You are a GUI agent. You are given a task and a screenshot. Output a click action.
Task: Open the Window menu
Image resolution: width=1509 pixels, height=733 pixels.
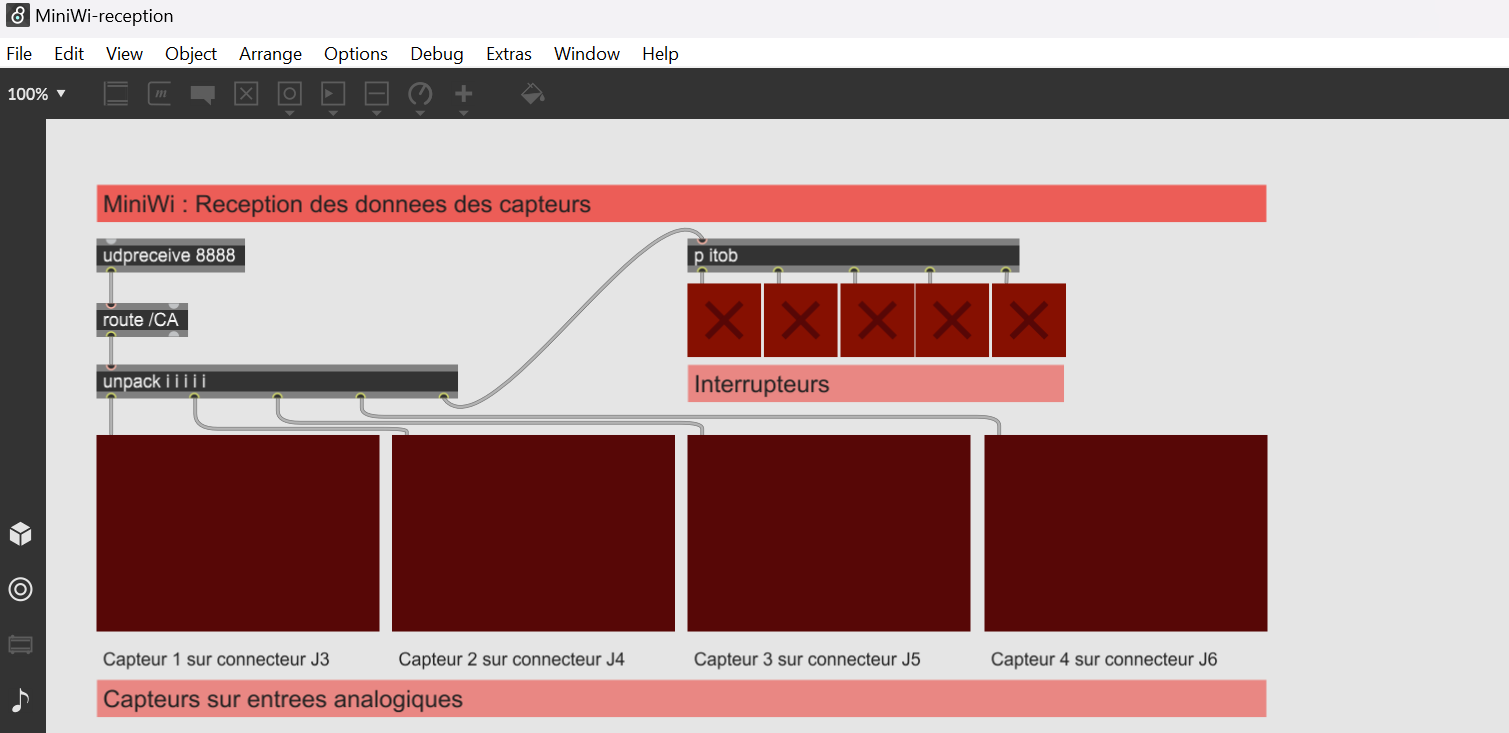[x=587, y=54]
